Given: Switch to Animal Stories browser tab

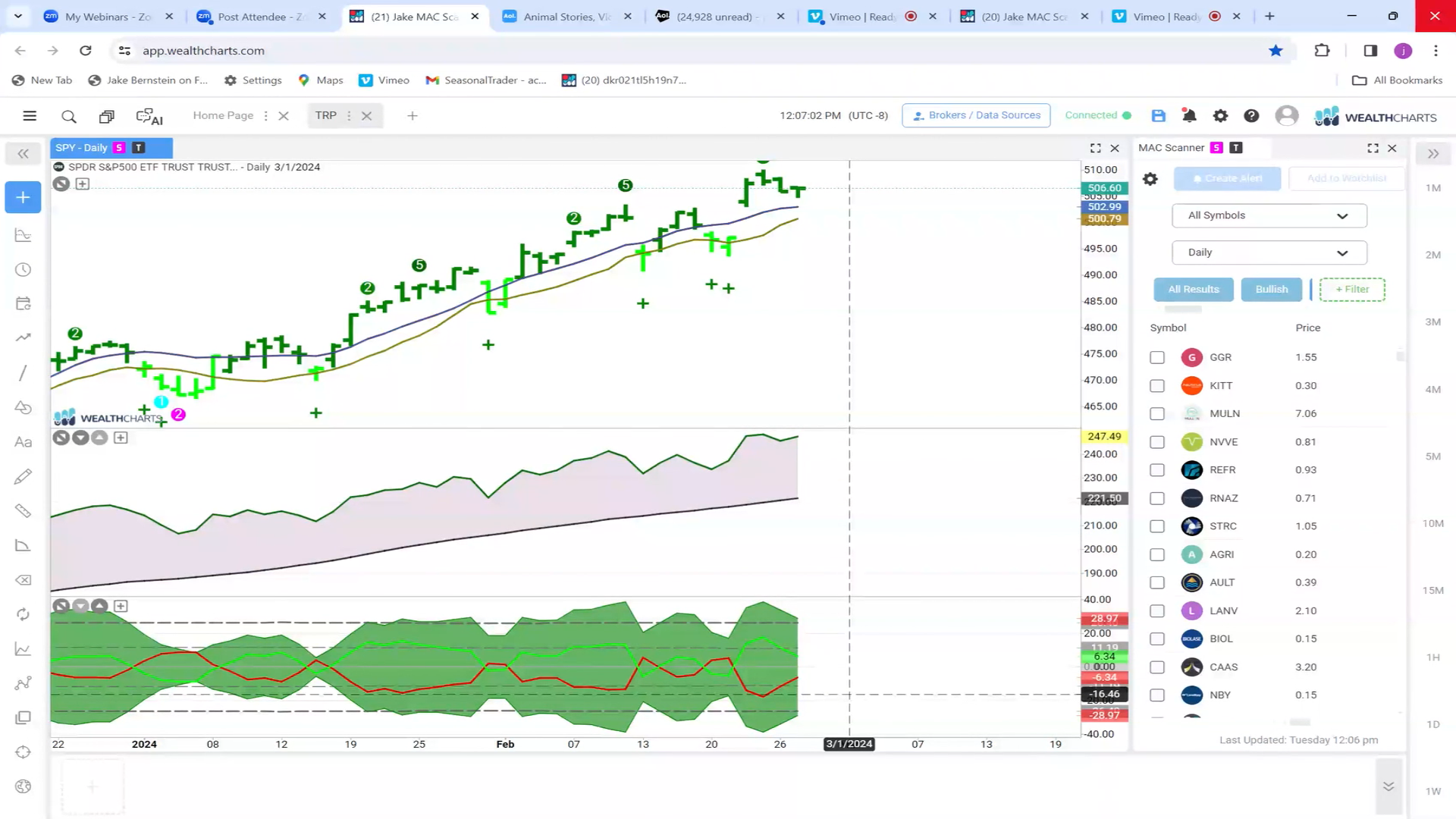Looking at the screenshot, I should pyautogui.click(x=566, y=16).
